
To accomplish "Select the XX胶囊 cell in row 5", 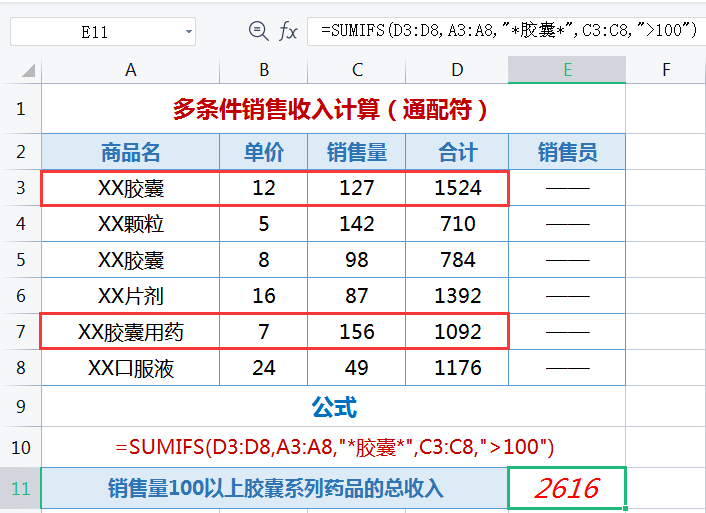I will [131, 260].
